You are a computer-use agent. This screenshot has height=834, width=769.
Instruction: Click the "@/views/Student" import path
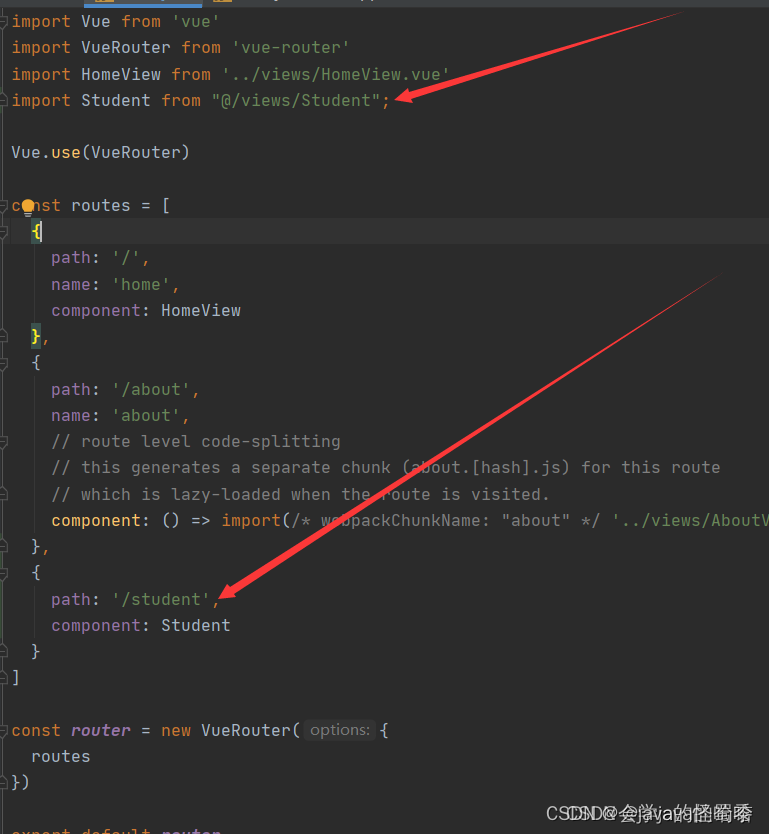296,100
